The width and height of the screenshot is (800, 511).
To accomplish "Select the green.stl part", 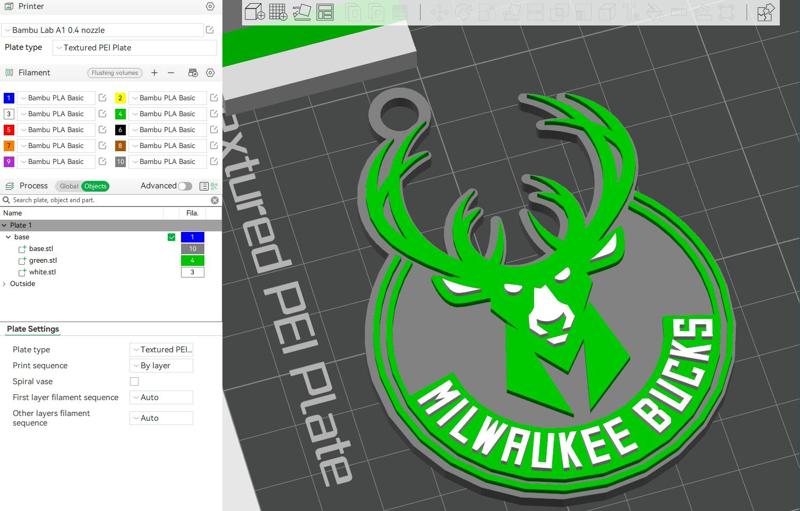I will click(43, 261).
